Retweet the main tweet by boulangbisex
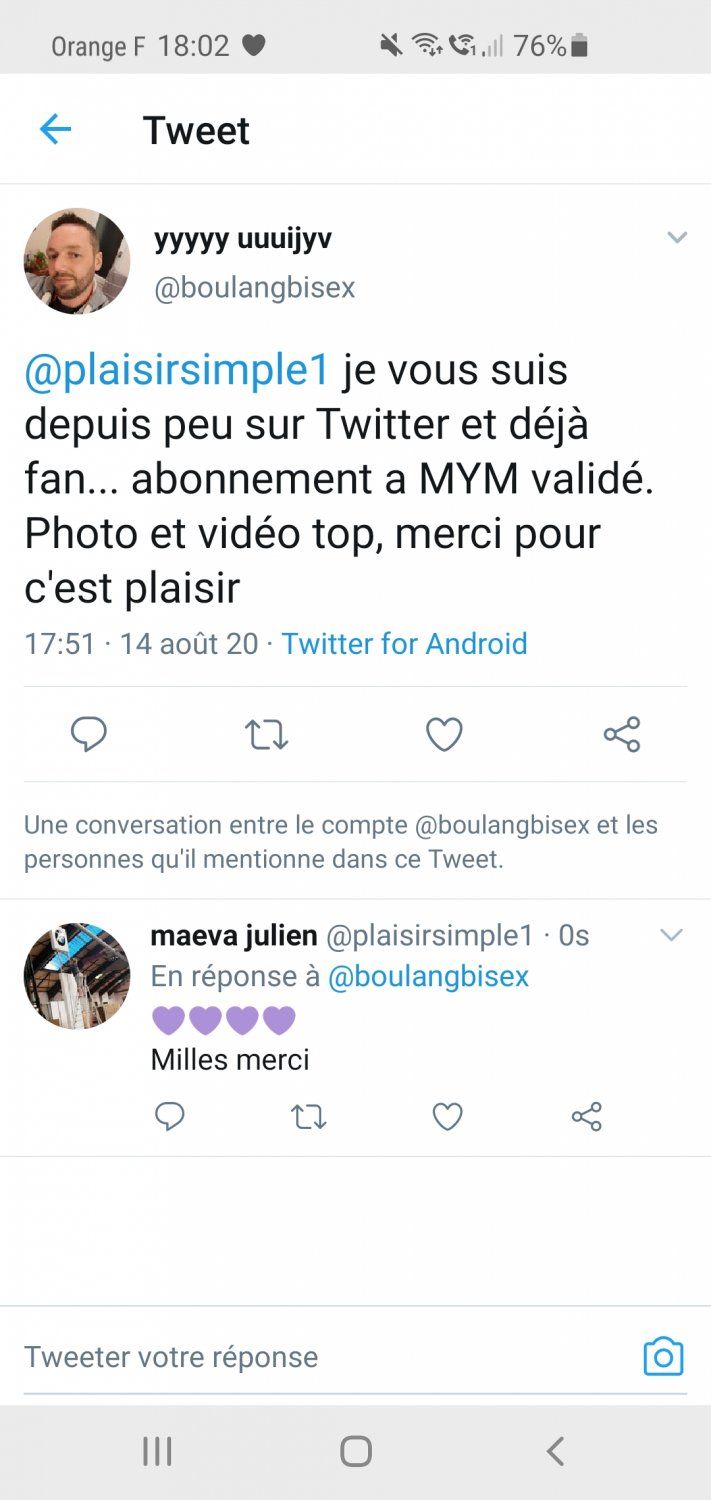Screen dimensions: 711x1500 coord(266,735)
